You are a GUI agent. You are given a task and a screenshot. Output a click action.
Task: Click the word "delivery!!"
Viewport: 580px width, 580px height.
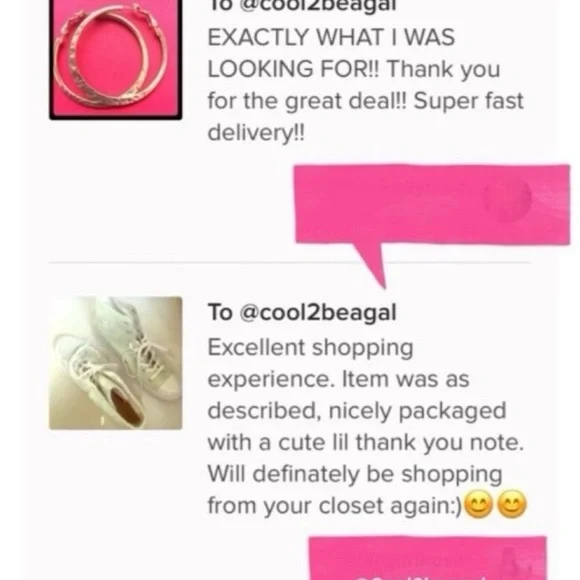(256, 133)
